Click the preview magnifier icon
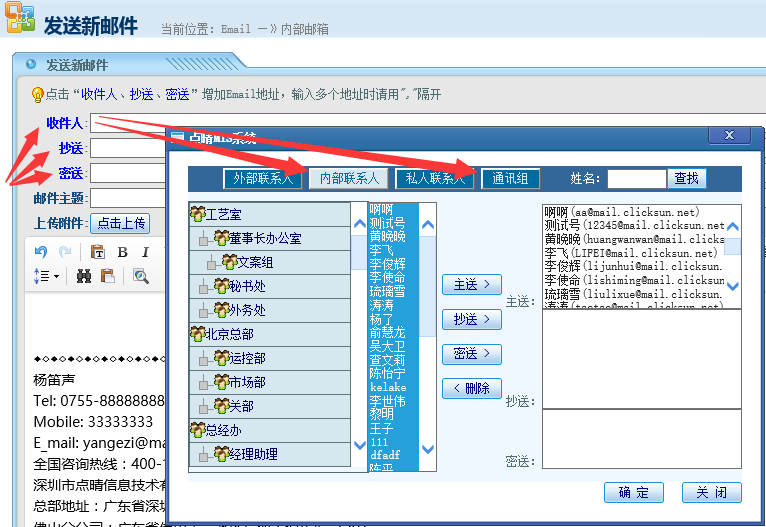 141,275
